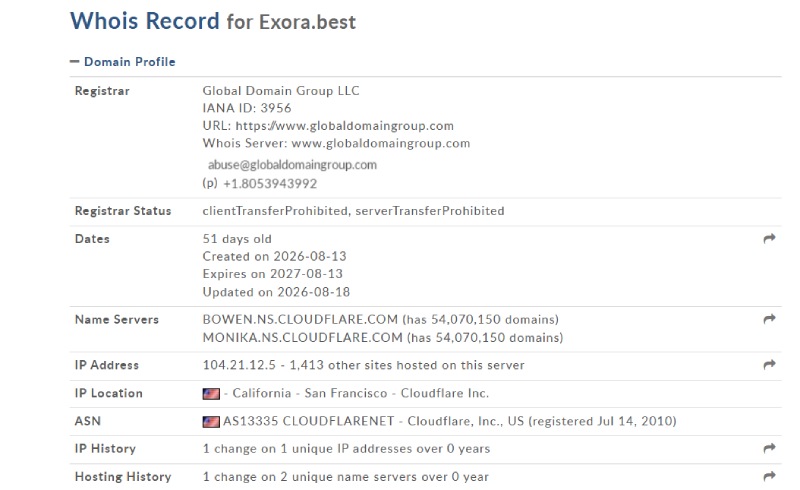Click the abuse@globaldomaingroup.com email address
The height and width of the screenshot is (490, 800).
tap(292, 165)
